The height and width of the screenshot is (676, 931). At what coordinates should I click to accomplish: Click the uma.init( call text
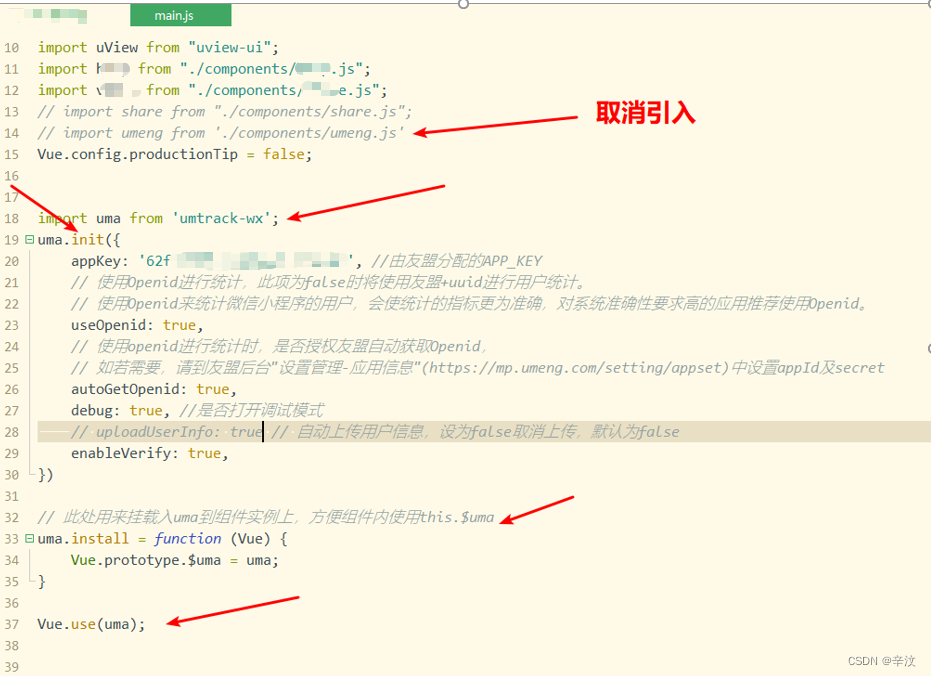tap(79, 240)
